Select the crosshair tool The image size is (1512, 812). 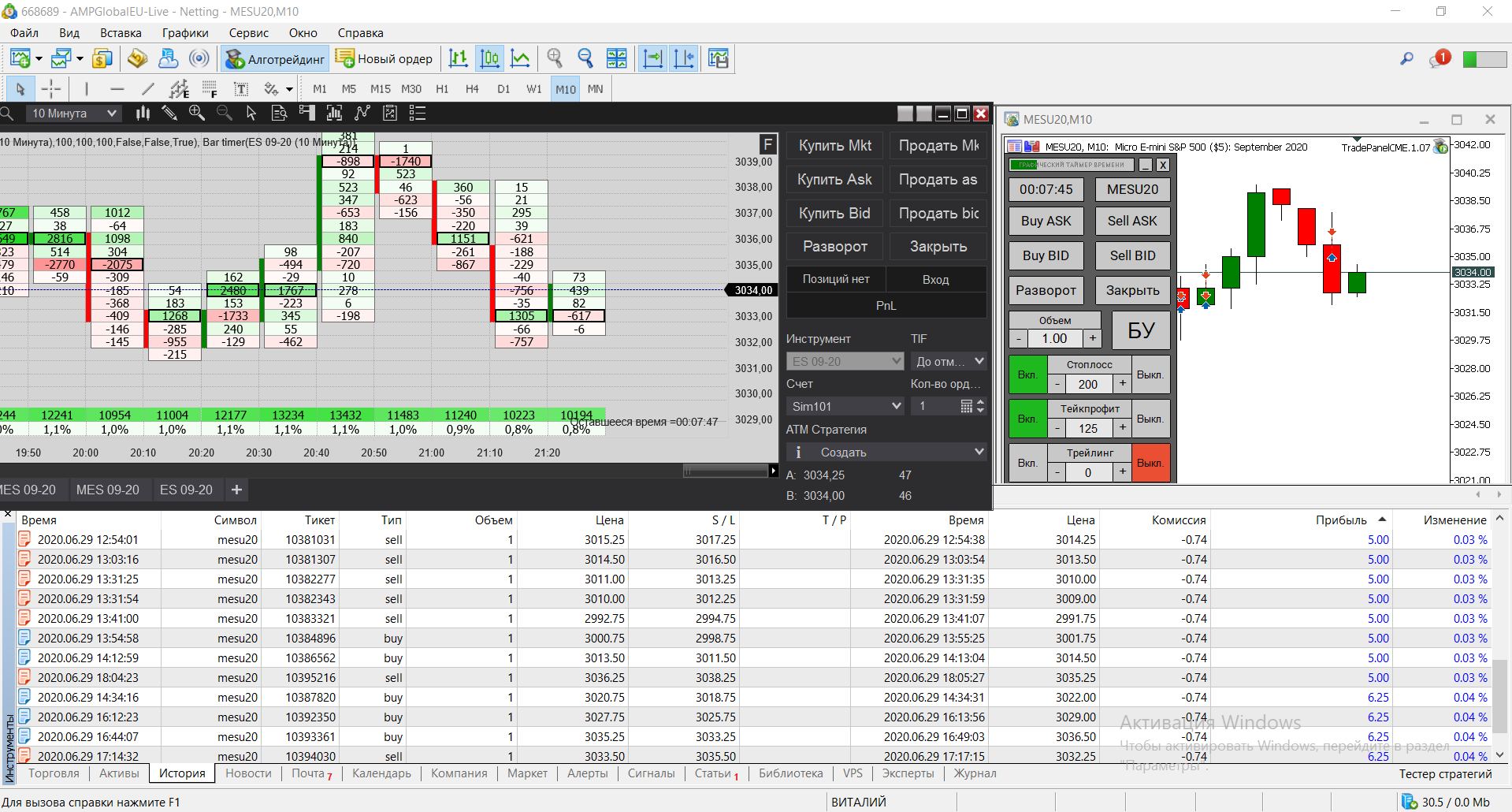tap(51, 89)
